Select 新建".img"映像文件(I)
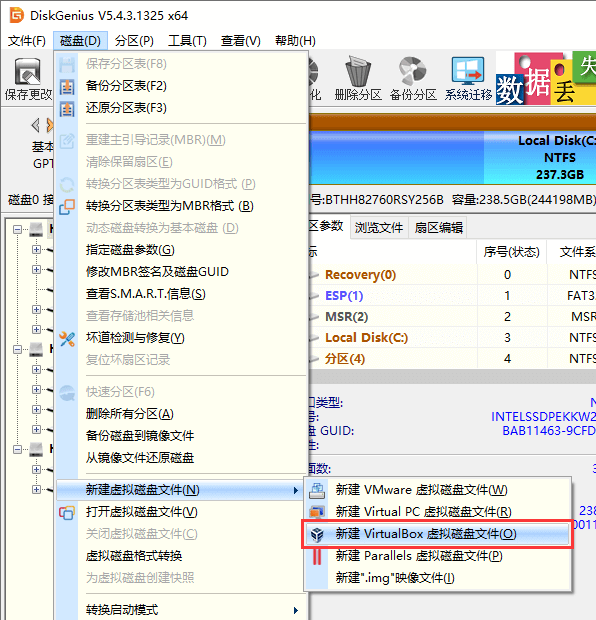 437,578
